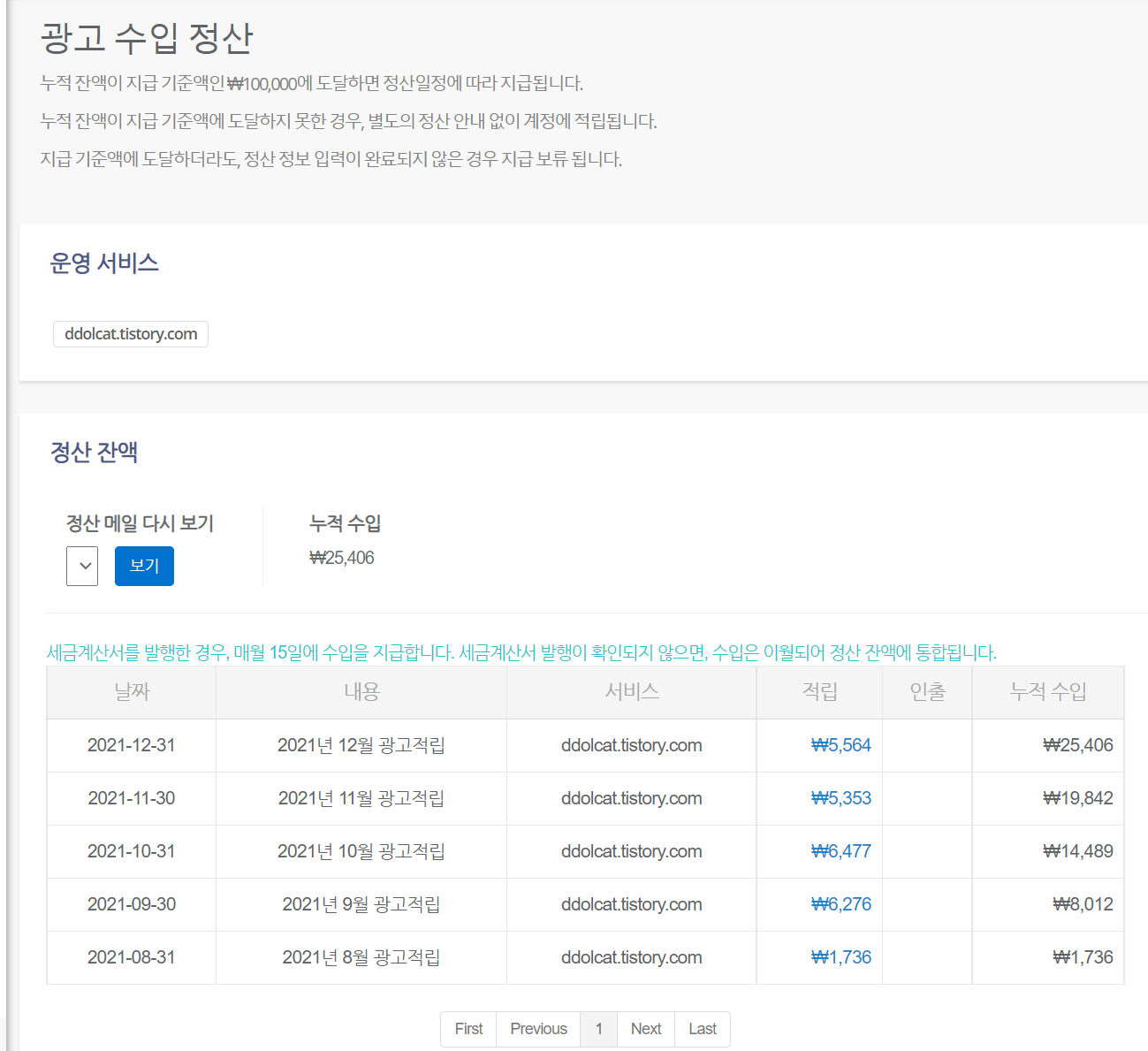The image size is (1148, 1051).
Task: Open the ₩6,477 October accrual link
Action: pos(840,851)
